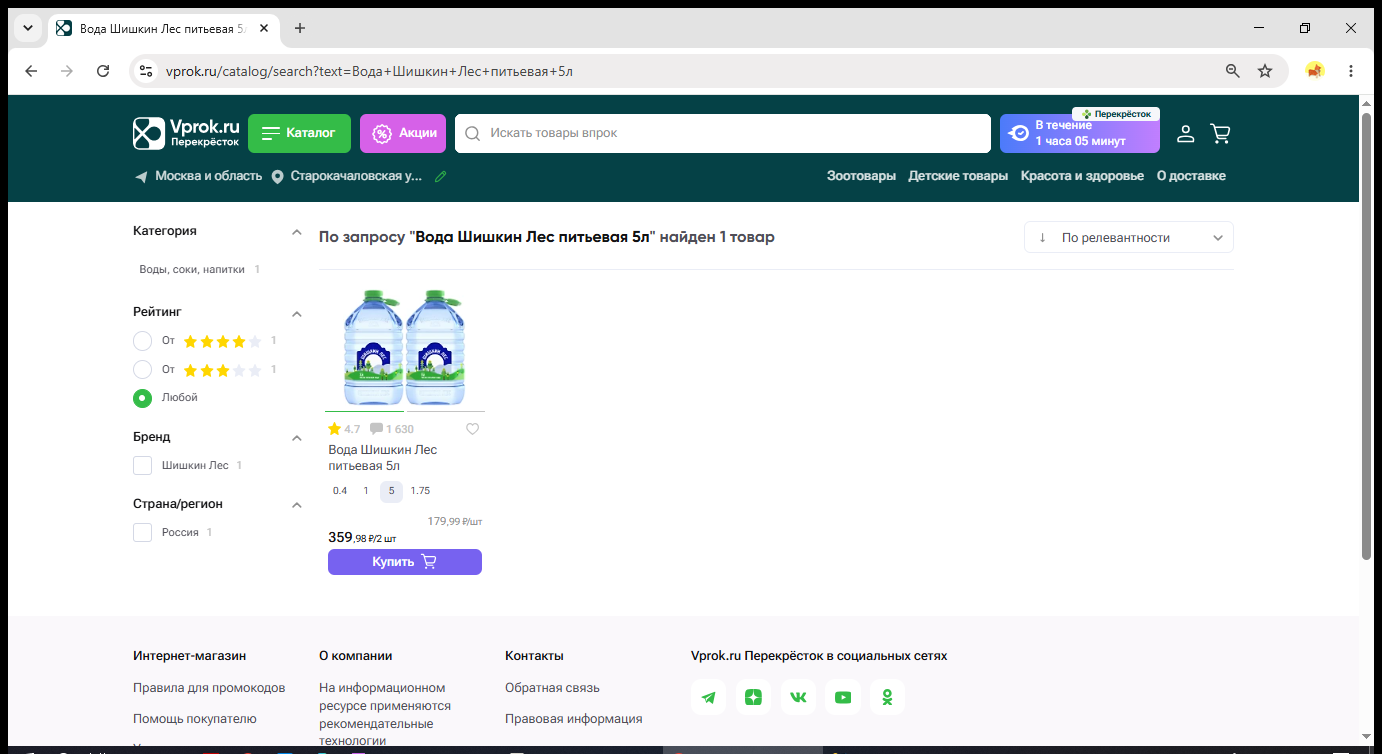The height and width of the screenshot is (754, 1382).
Task: Click the browser address bar URL
Action: coord(369,71)
